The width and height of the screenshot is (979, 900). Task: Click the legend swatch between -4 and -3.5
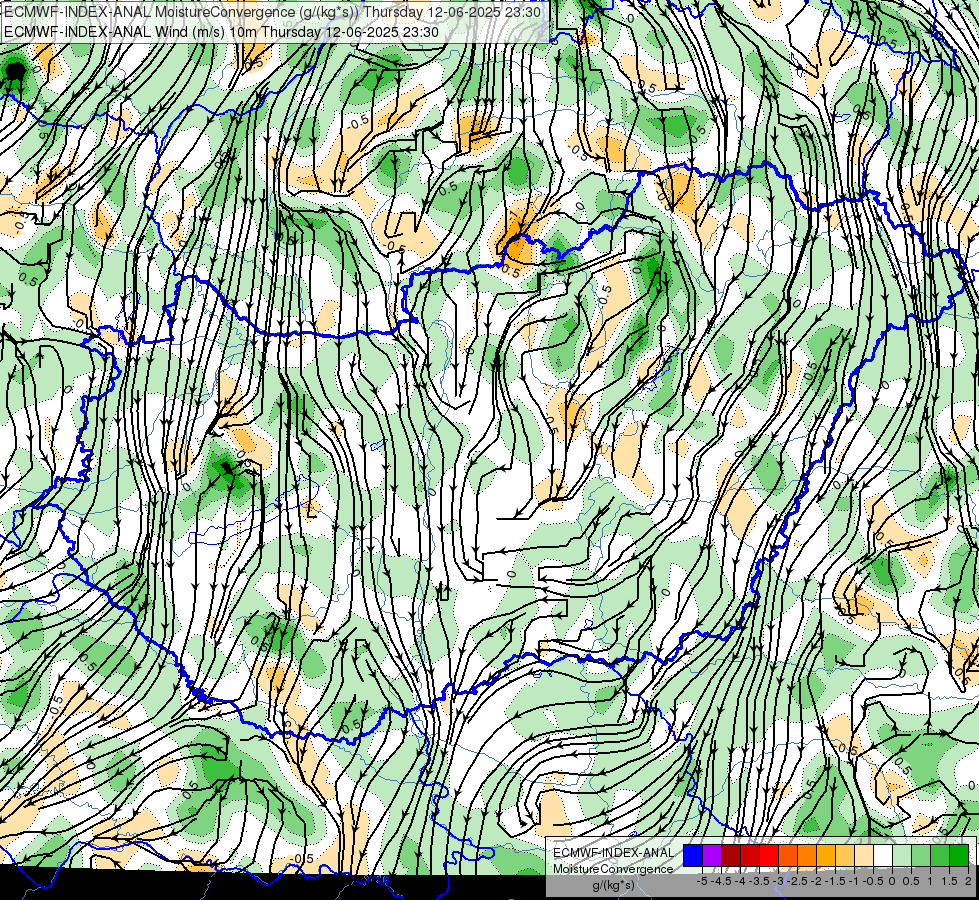(x=750, y=855)
